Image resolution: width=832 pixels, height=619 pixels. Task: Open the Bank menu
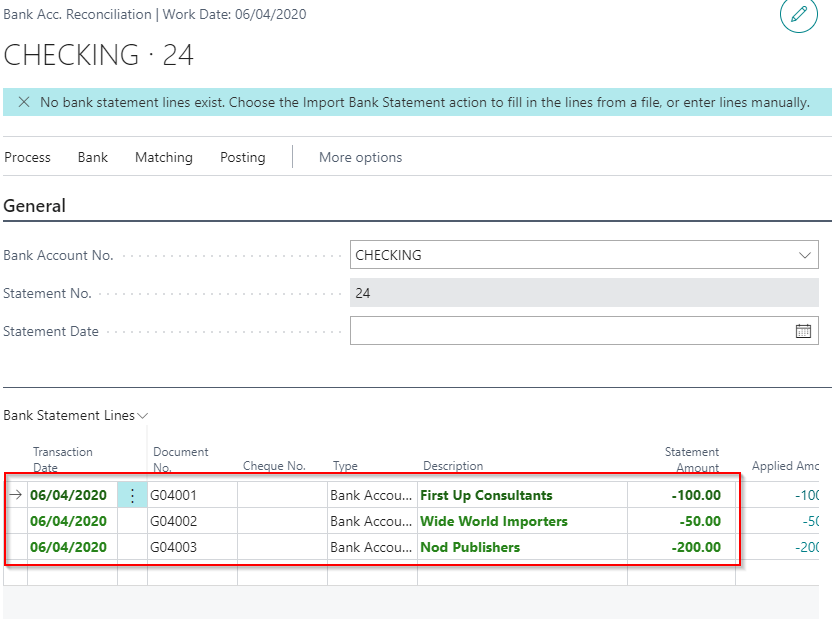[93, 157]
